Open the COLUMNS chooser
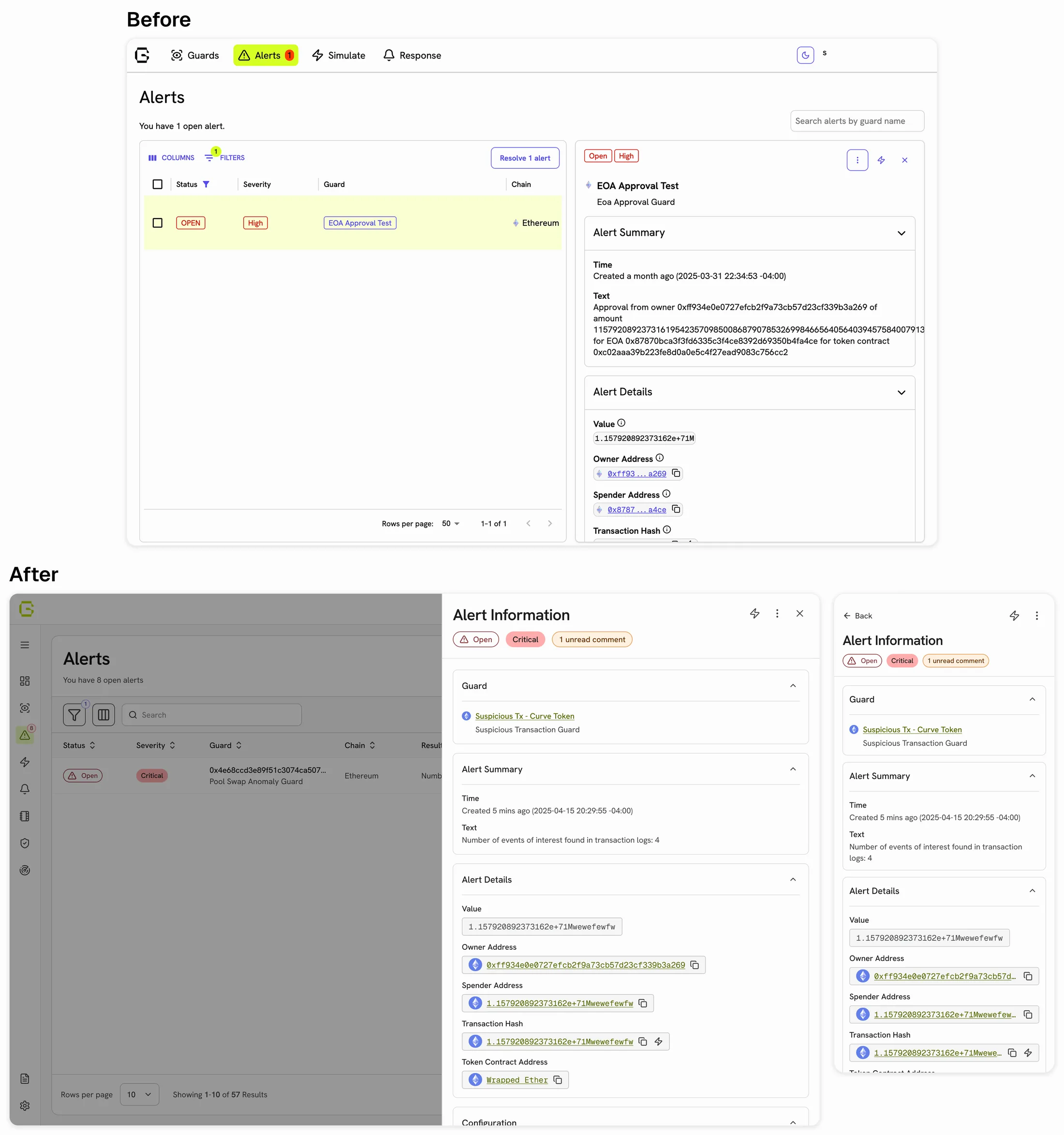The height and width of the screenshot is (1135, 1064). click(x=171, y=158)
